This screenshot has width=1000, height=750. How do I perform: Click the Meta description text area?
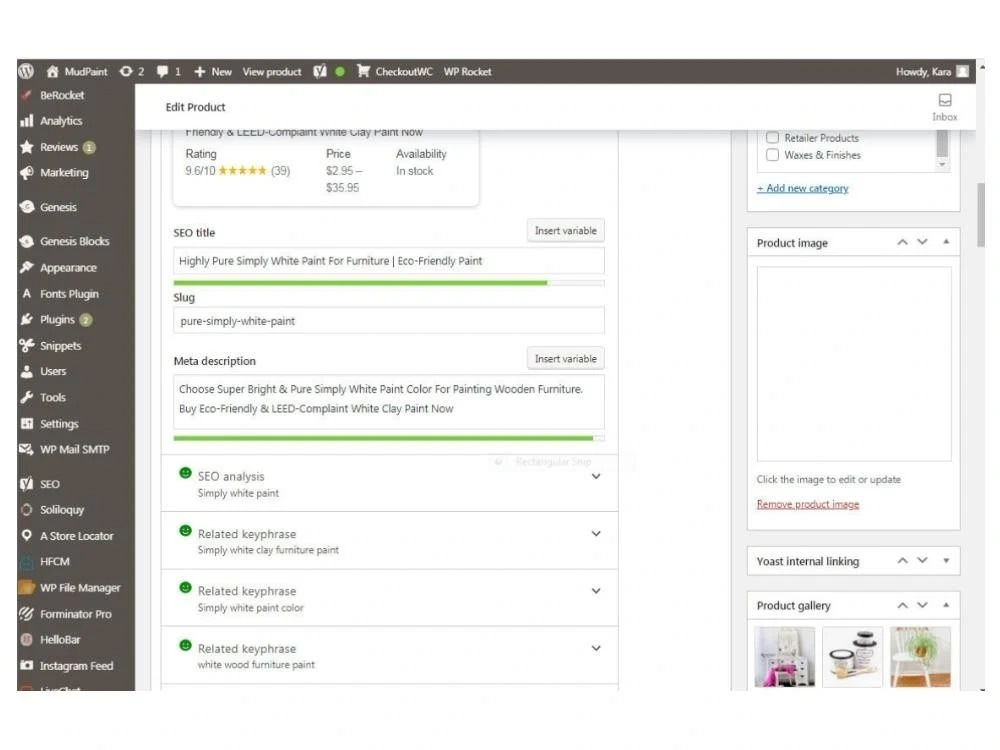389,401
